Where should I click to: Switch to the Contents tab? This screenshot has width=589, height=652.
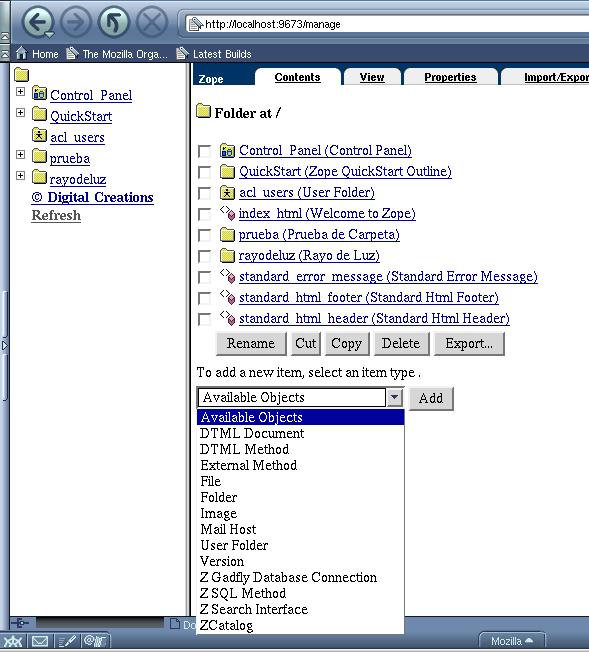(x=297, y=77)
